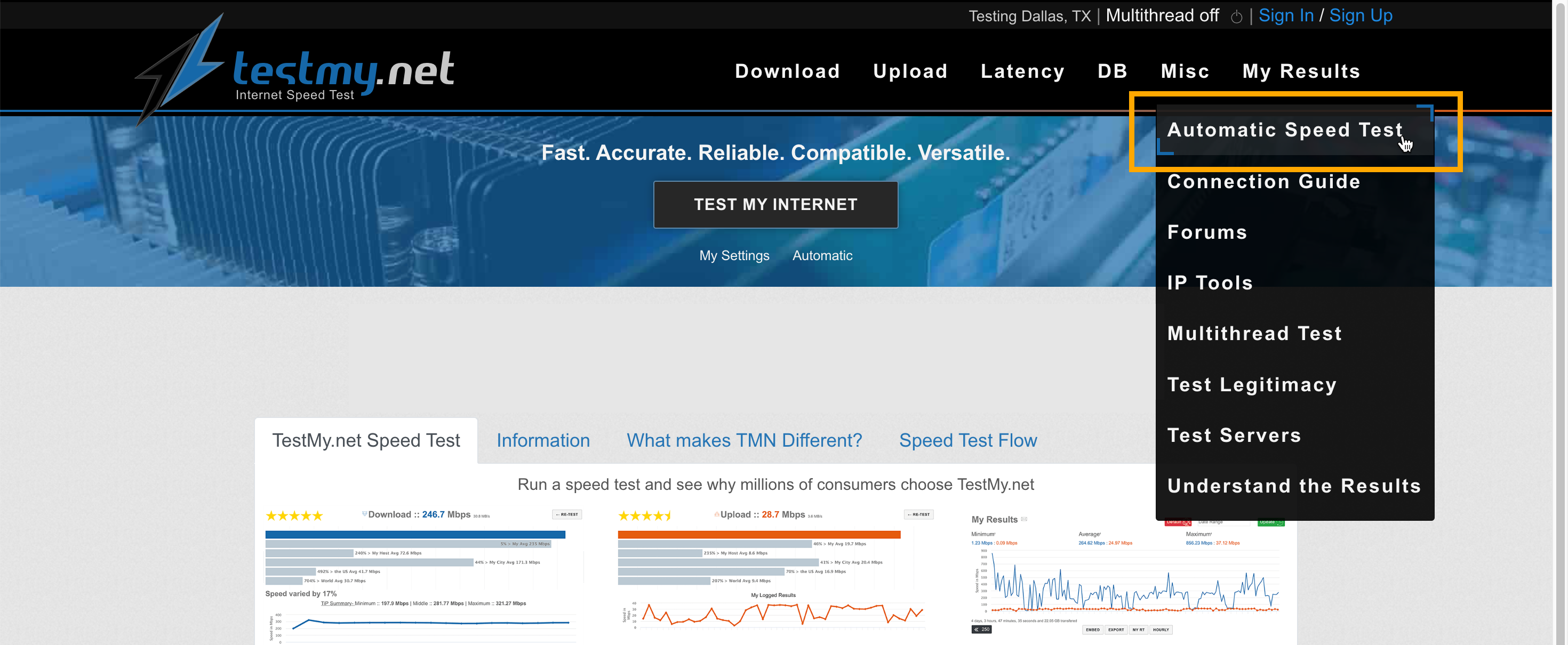Click the TiP Summary link
The image size is (1568, 645).
(x=337, y=603)
